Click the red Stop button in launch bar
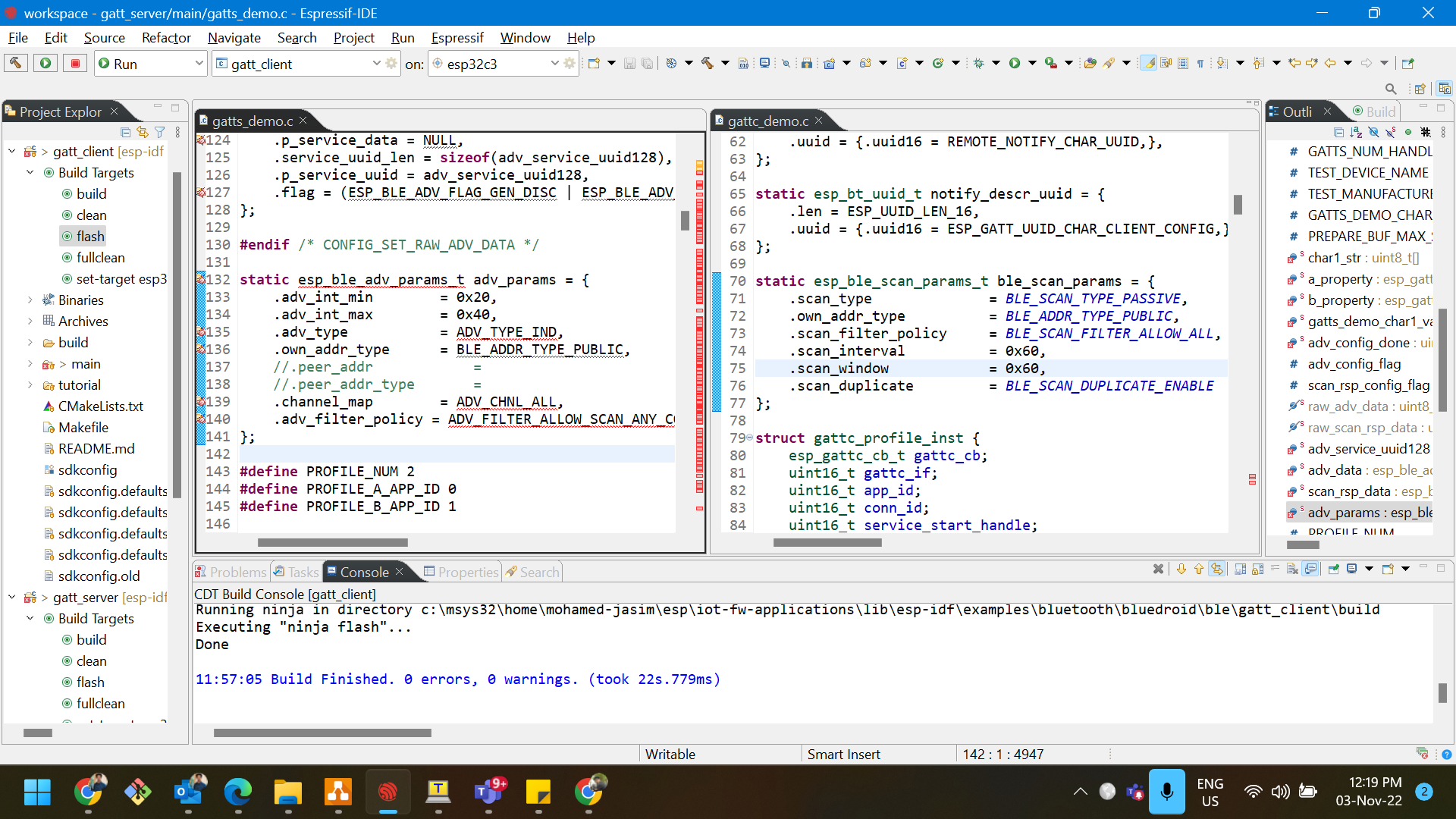1456x819 pixels. coord(75,64)
